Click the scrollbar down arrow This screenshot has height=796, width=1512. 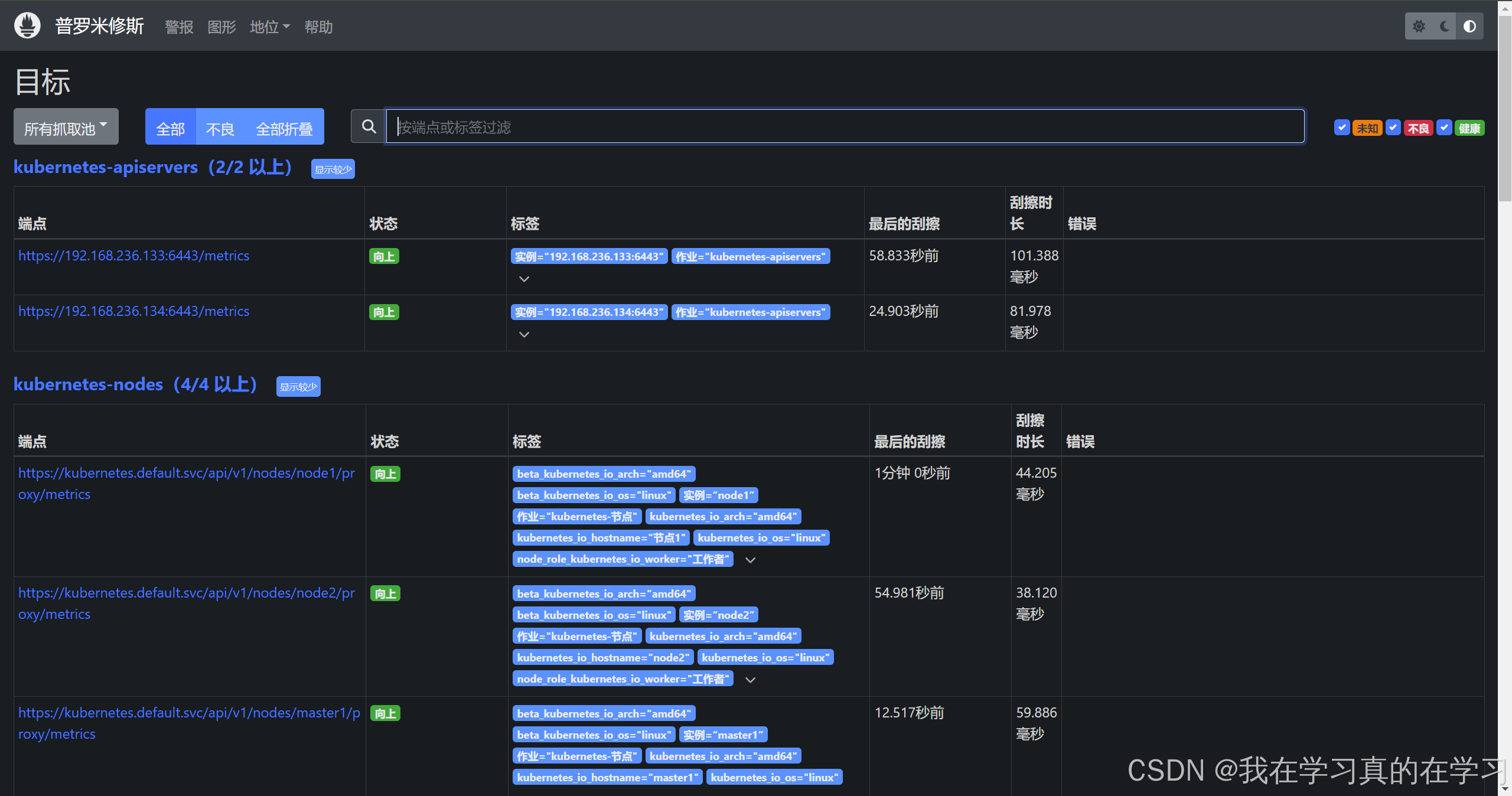click(x=1505, y=788)
